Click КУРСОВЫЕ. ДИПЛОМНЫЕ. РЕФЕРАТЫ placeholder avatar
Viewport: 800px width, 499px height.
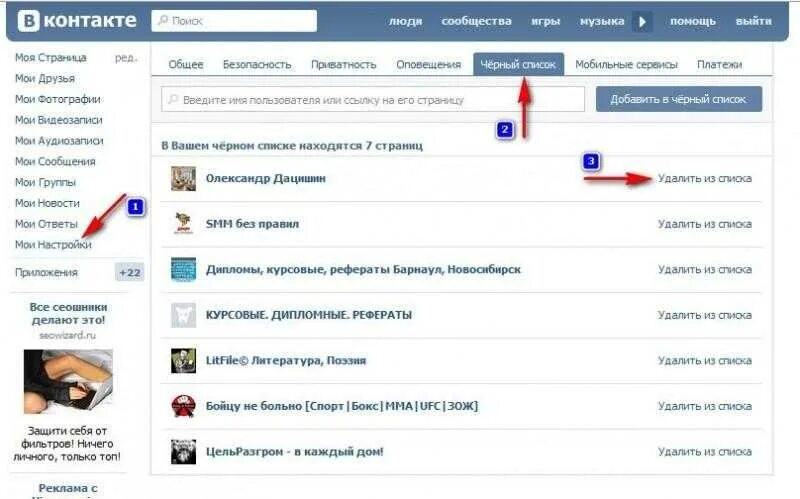point(183,315)
